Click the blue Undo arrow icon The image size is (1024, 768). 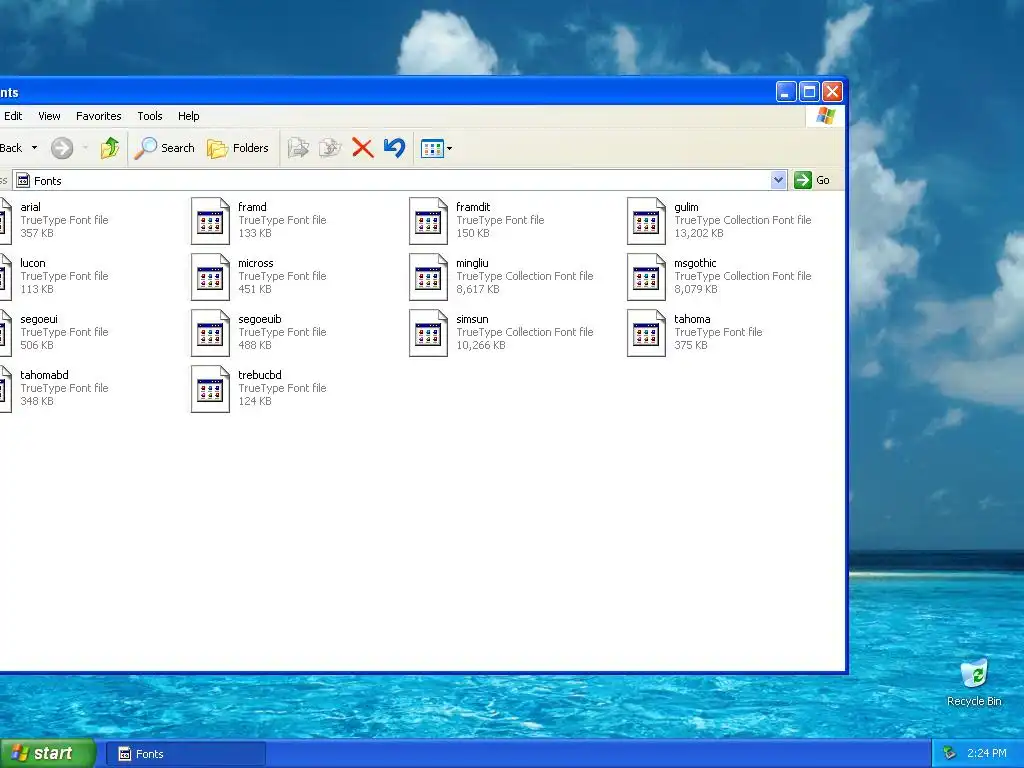point(394,148)
